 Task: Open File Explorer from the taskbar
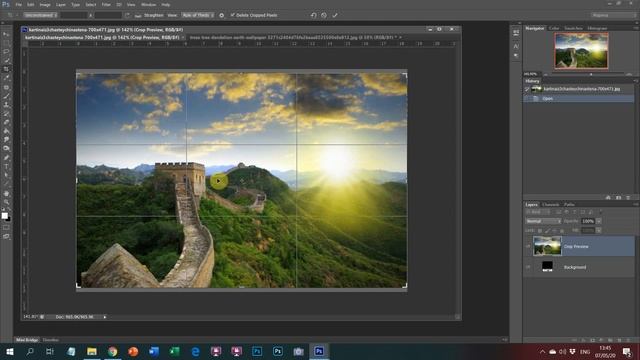[92, 351]
